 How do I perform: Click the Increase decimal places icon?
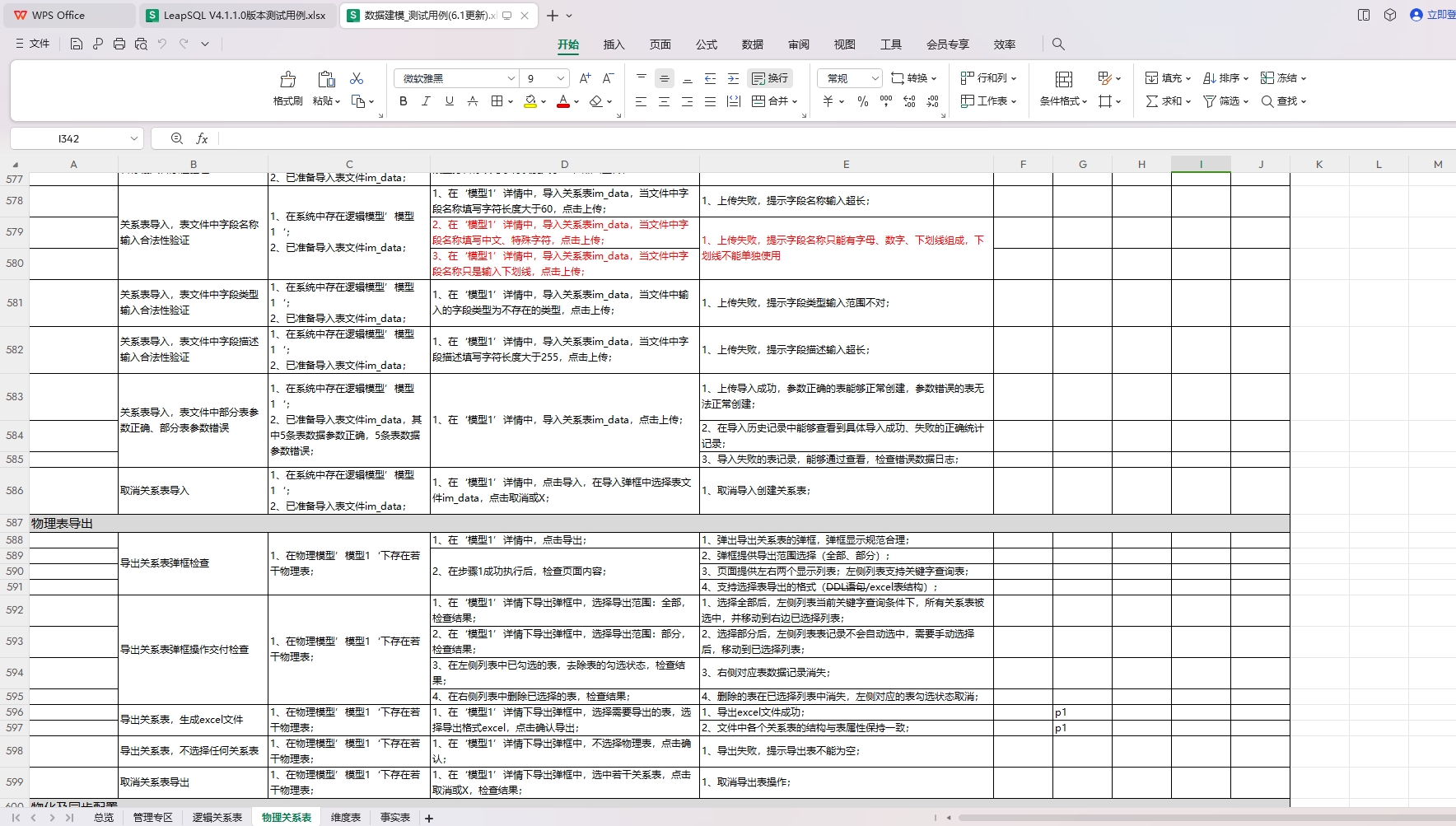909,101
